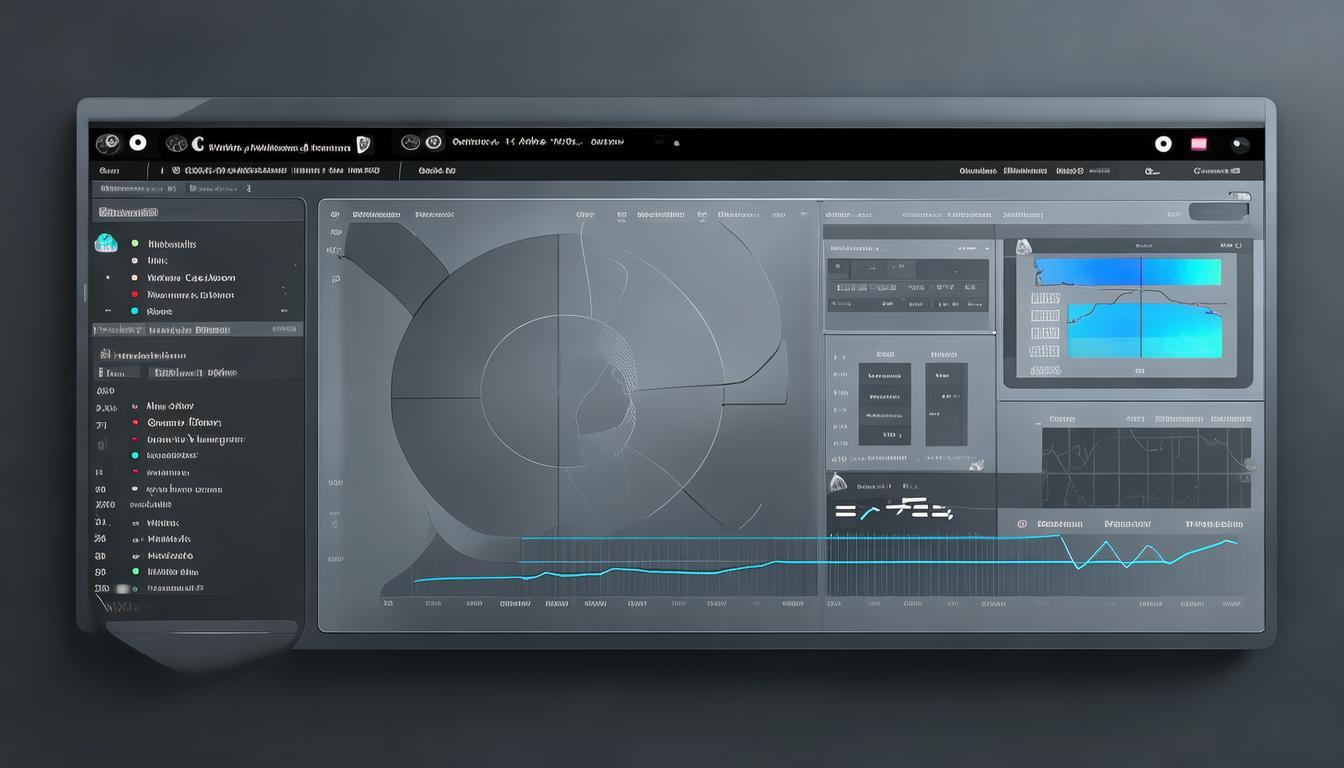The image size is (1344, 768).
Task: Click the small triangle icon above the white dashes
Action: pyautogui.click(x=837, y=484)
